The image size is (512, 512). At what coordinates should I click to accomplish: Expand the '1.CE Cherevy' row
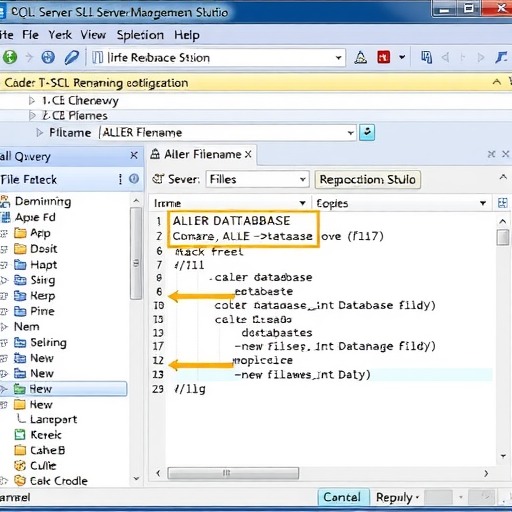click(32, 100)
